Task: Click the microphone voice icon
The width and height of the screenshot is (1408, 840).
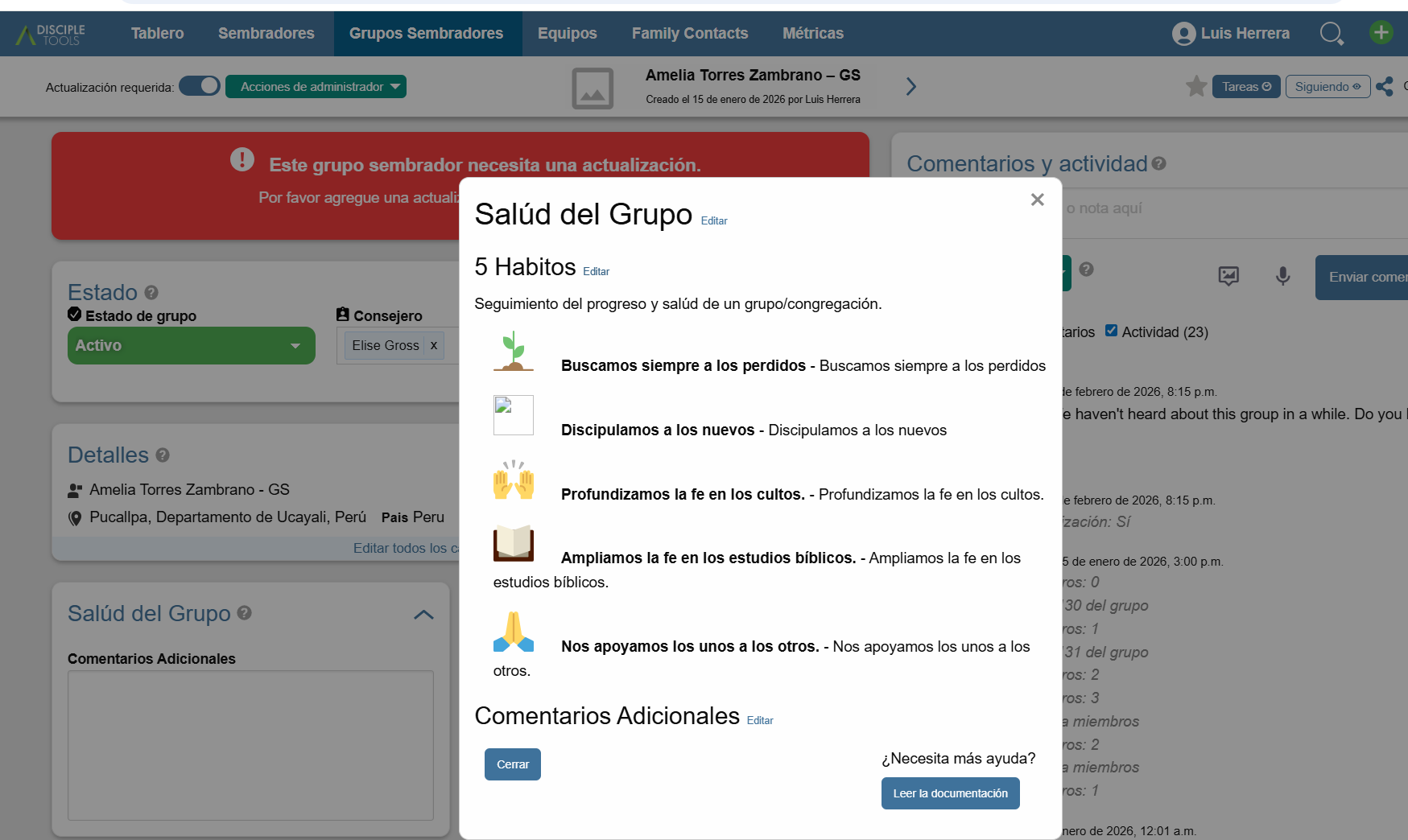Action: 1282,277
